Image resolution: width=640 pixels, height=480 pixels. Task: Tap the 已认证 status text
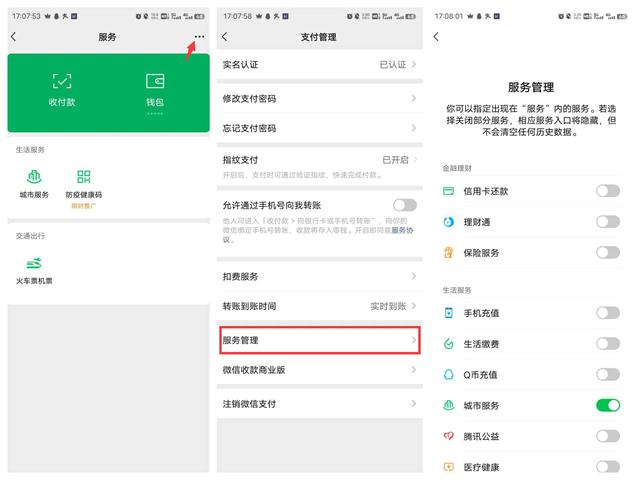tap(393, 64)
